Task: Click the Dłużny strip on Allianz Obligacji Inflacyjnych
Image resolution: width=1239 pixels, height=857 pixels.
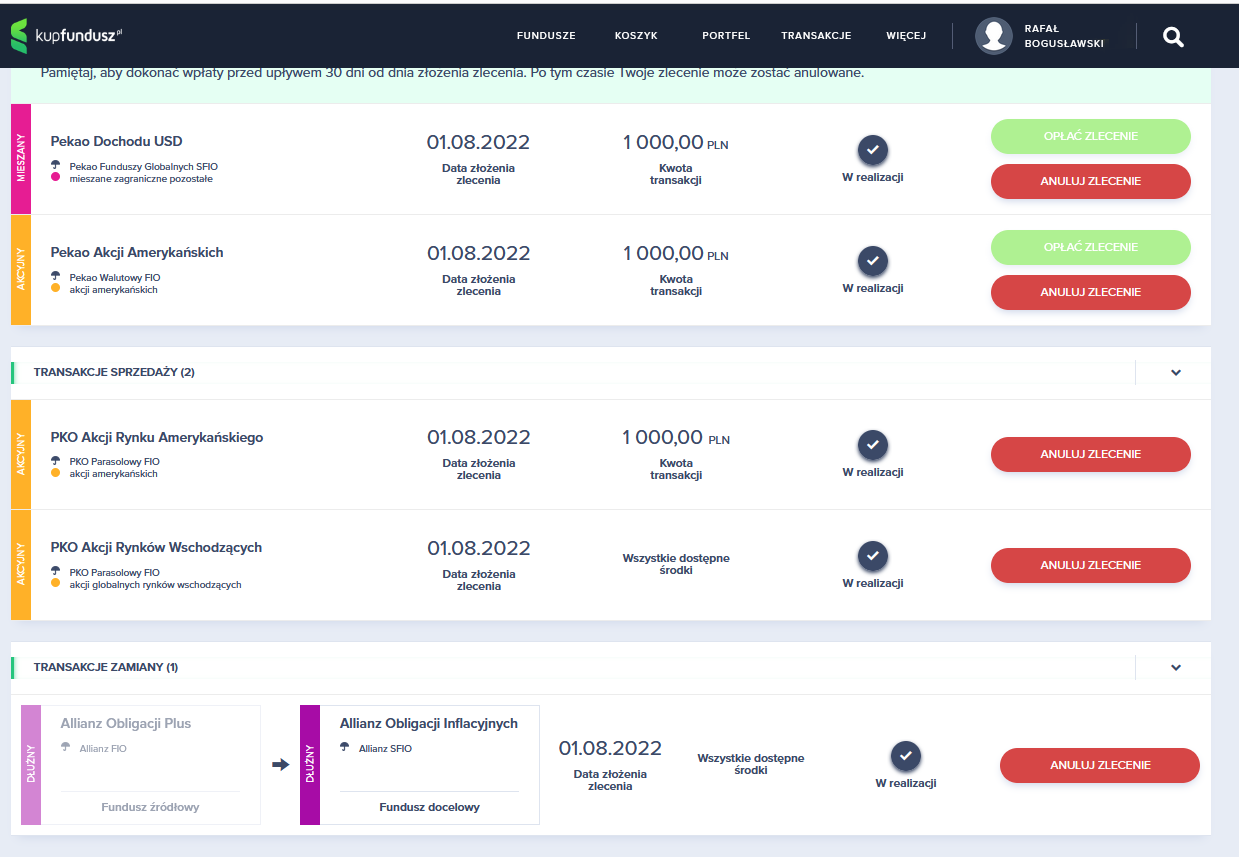Action: click(310, 765)
